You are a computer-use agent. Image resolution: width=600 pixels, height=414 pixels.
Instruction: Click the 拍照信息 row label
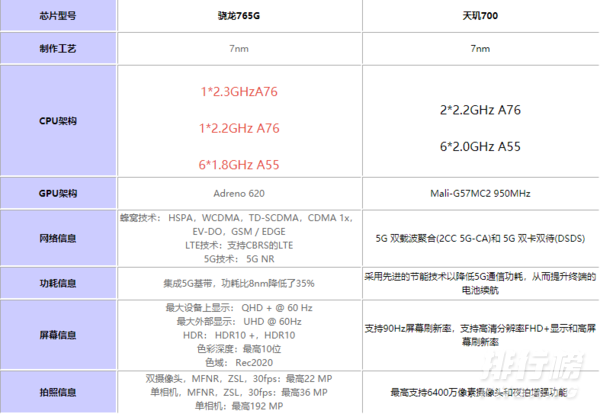58,392
